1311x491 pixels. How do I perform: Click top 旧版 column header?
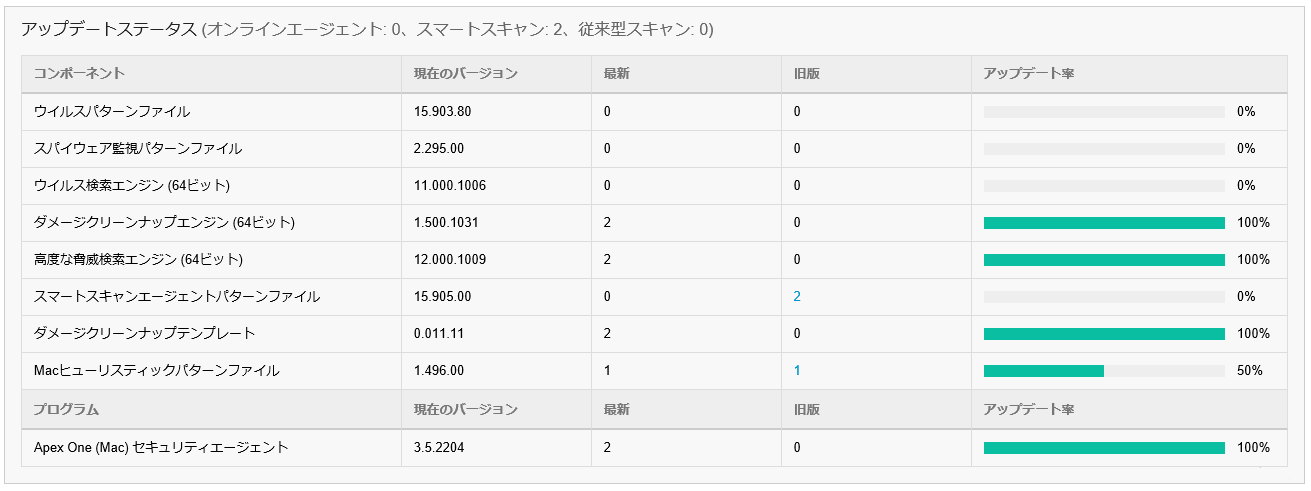[807, 74]
